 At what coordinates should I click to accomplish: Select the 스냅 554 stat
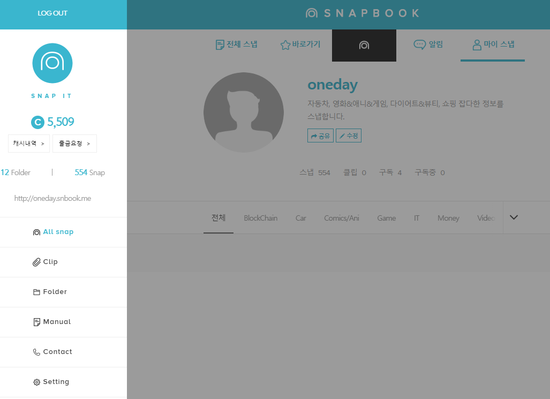click(315, 173)
